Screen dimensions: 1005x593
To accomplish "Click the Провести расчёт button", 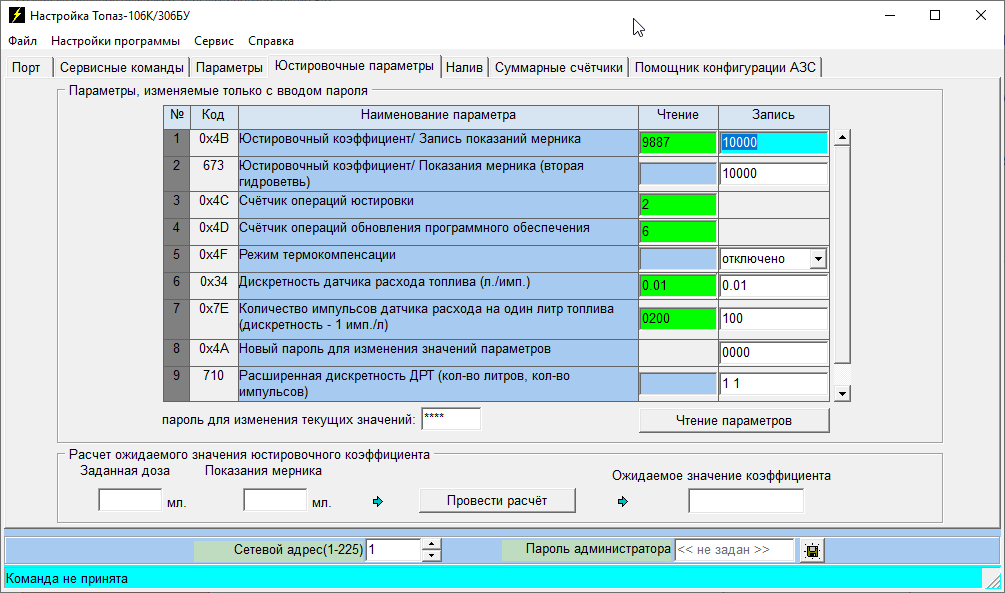I will tap(497, 501).
